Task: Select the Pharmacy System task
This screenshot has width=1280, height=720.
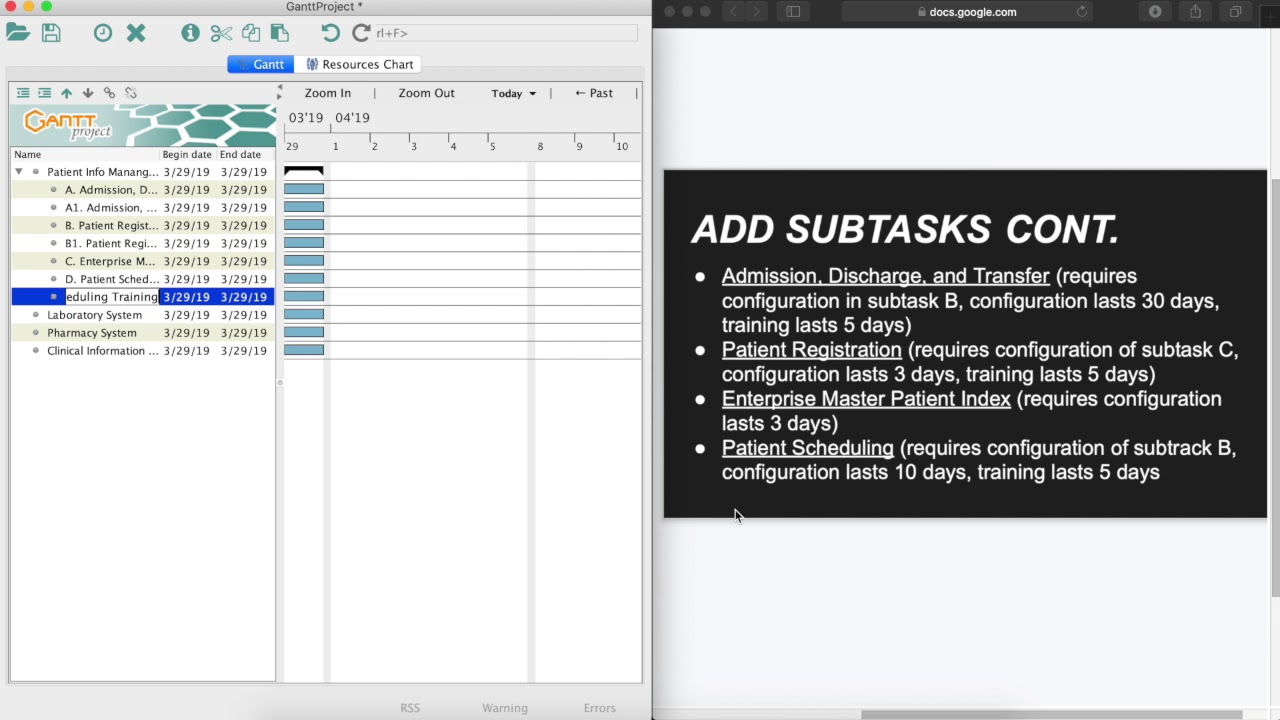Action: point(142,333)
